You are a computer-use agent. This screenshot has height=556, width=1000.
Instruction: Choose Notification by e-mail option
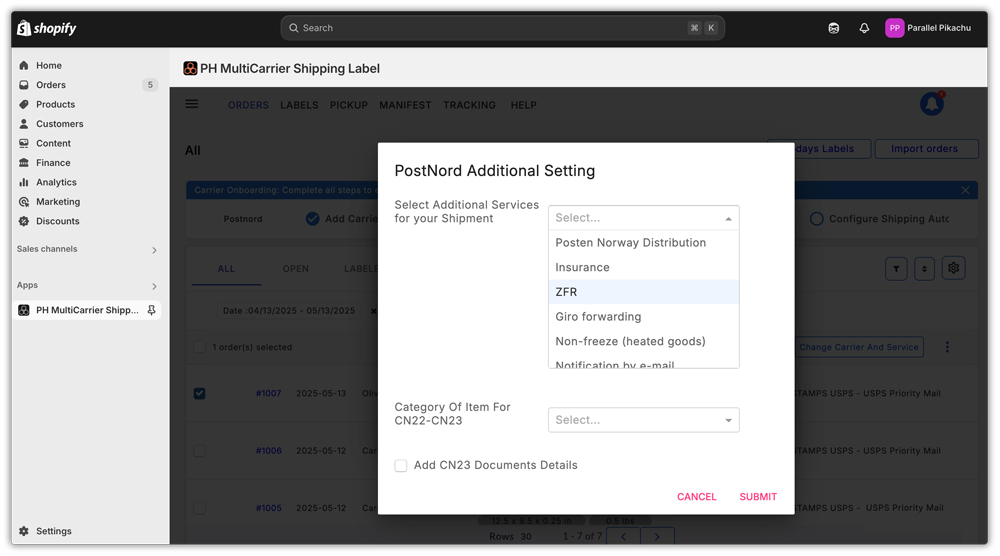pyautogui.click(x=643, y=362)
